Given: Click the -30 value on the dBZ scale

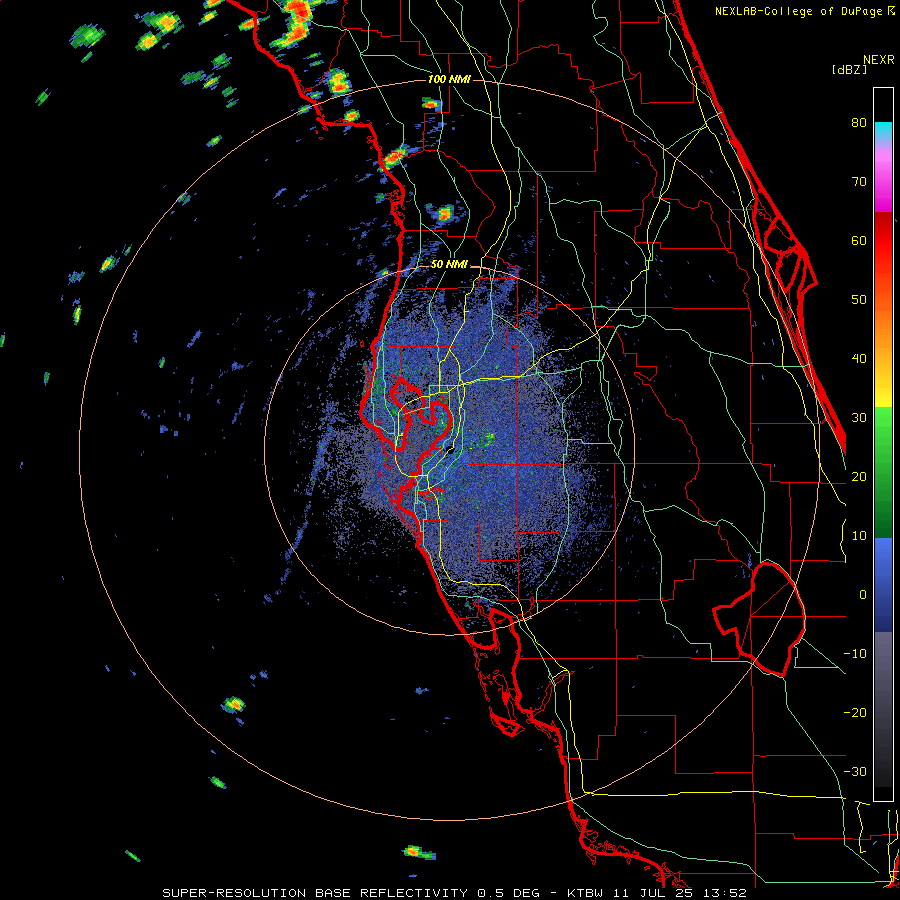Looking at the screenshot, I should pyautogui.click(x=855, y=772).
